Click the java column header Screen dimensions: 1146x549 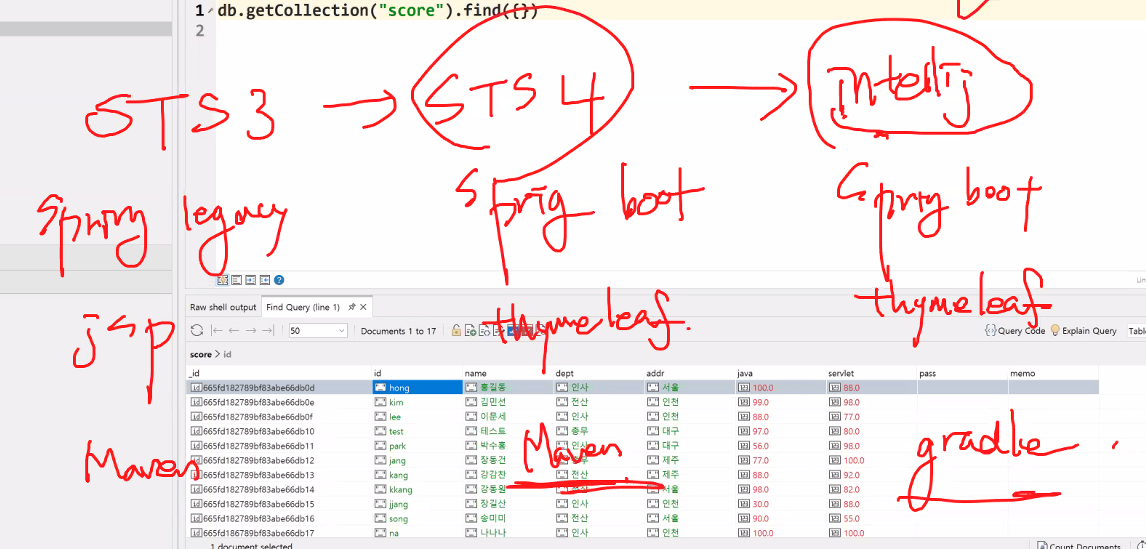(x=781, y=373)
